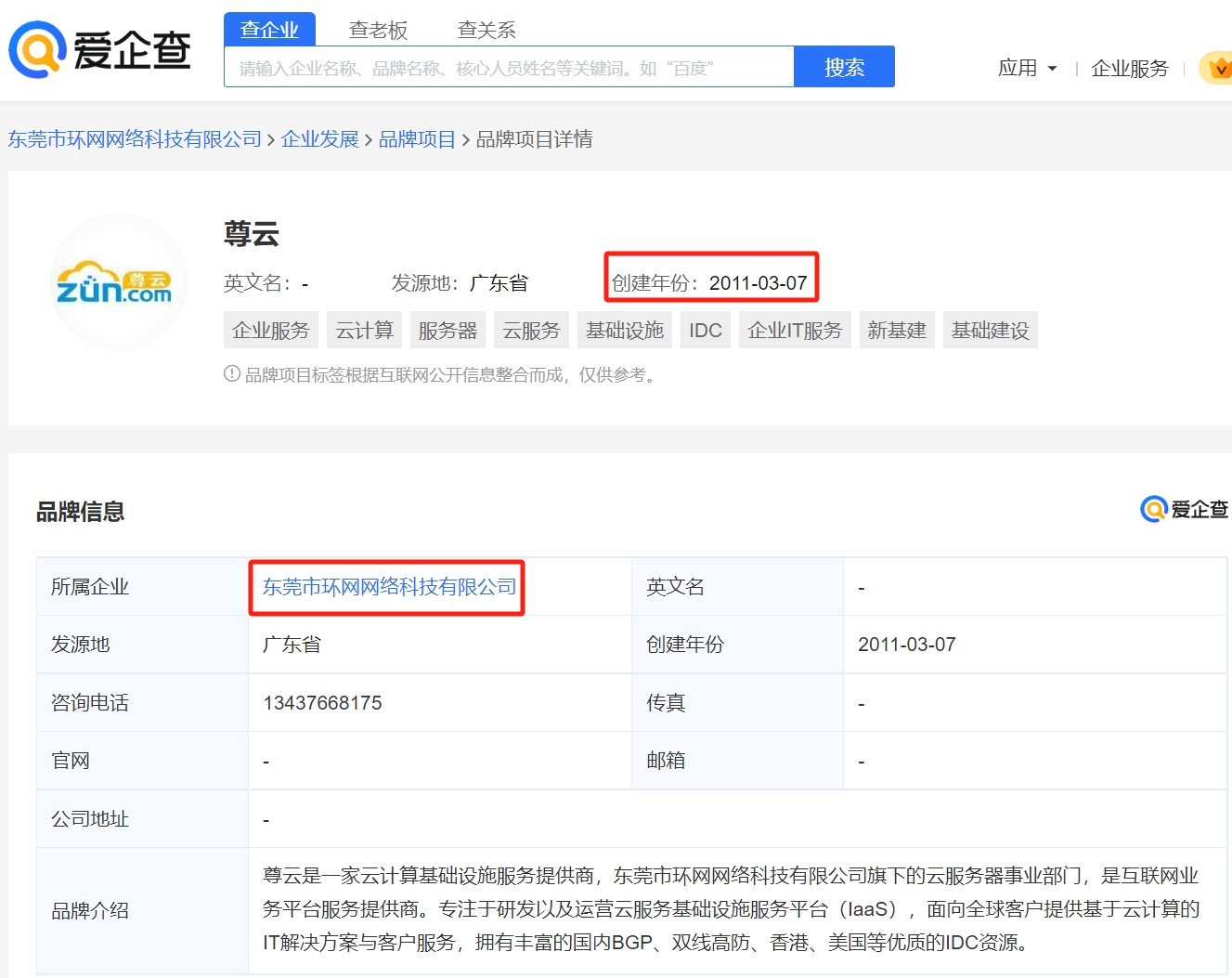Click the 企业服务 tag under 尊云

coord(271,330)
